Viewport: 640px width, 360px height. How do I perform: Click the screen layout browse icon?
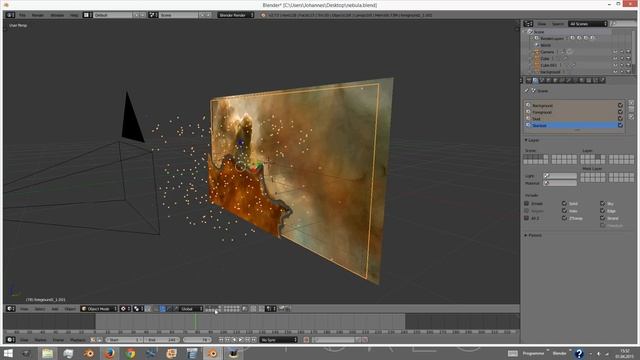click(x=87, y=15)
